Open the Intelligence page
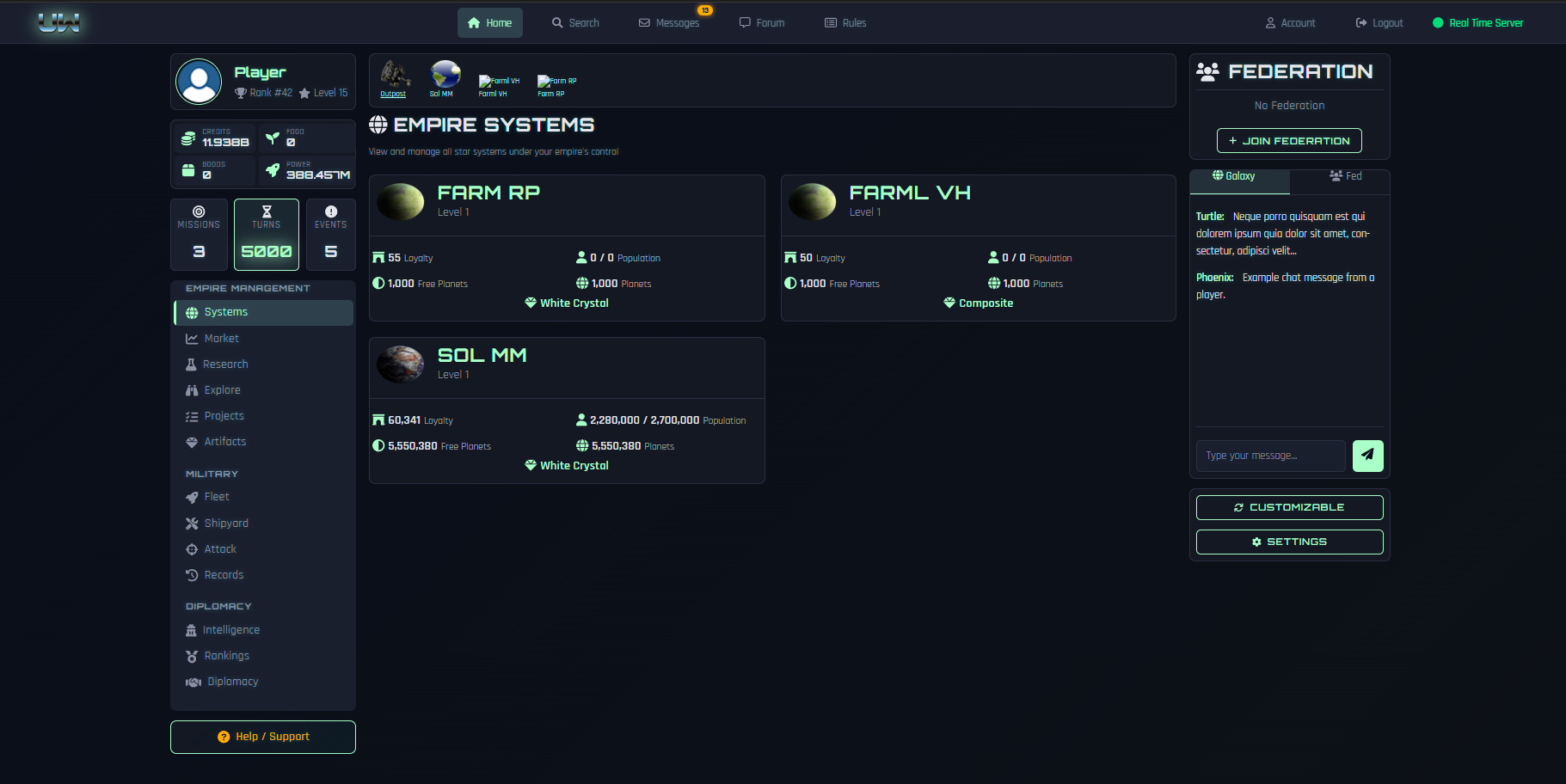This screenshot has width=1566, height=784. 230,629
